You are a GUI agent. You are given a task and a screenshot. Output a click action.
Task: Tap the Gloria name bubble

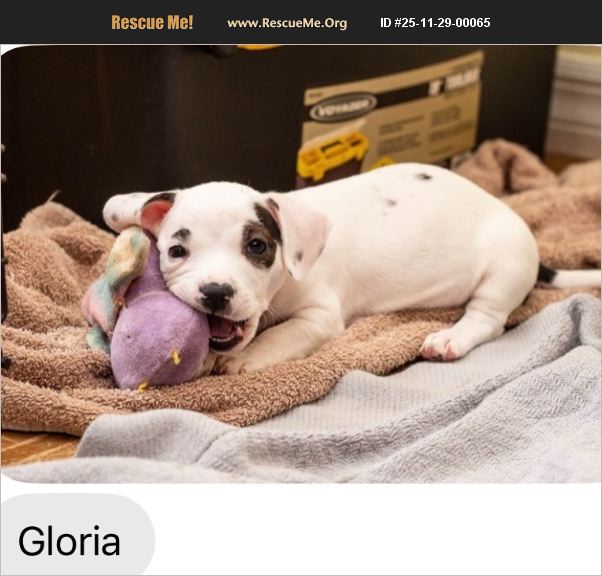tap(77, 536)
